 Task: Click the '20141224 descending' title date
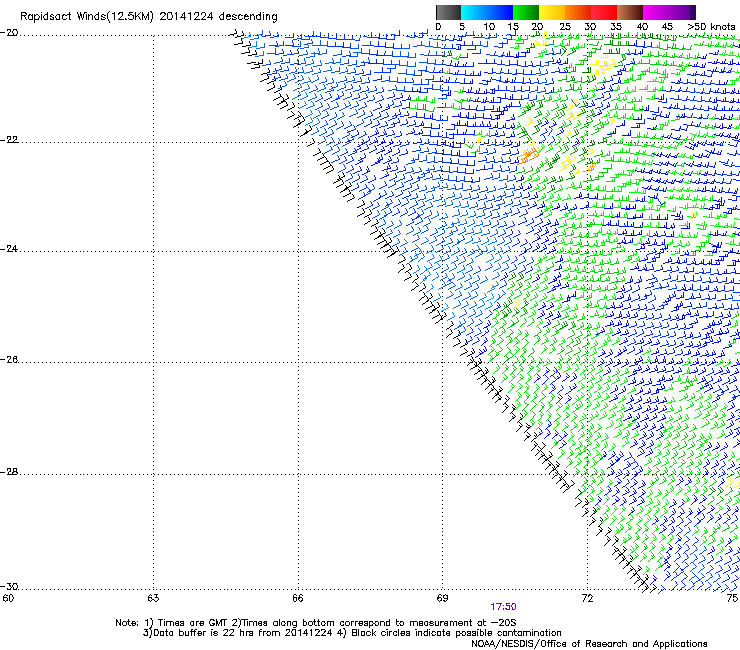(x=219, y=17)
